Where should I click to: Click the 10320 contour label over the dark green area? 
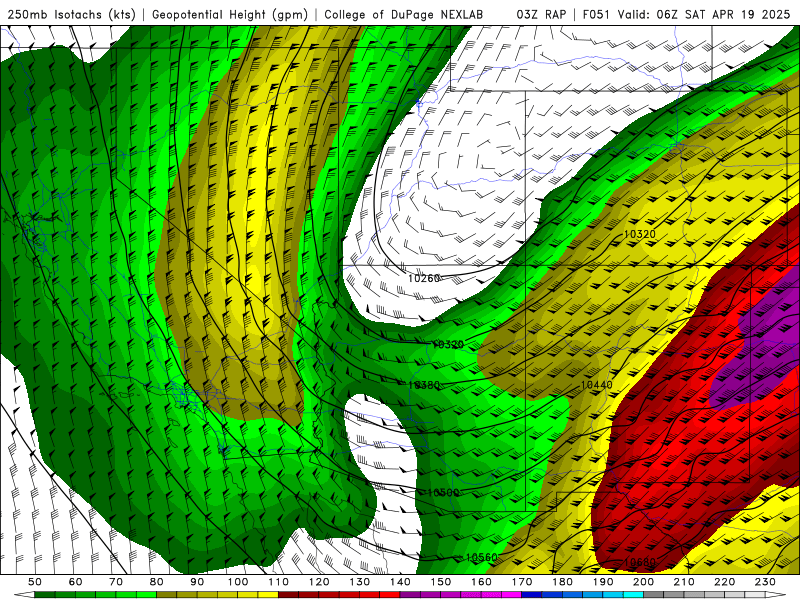tap(448, 344)
